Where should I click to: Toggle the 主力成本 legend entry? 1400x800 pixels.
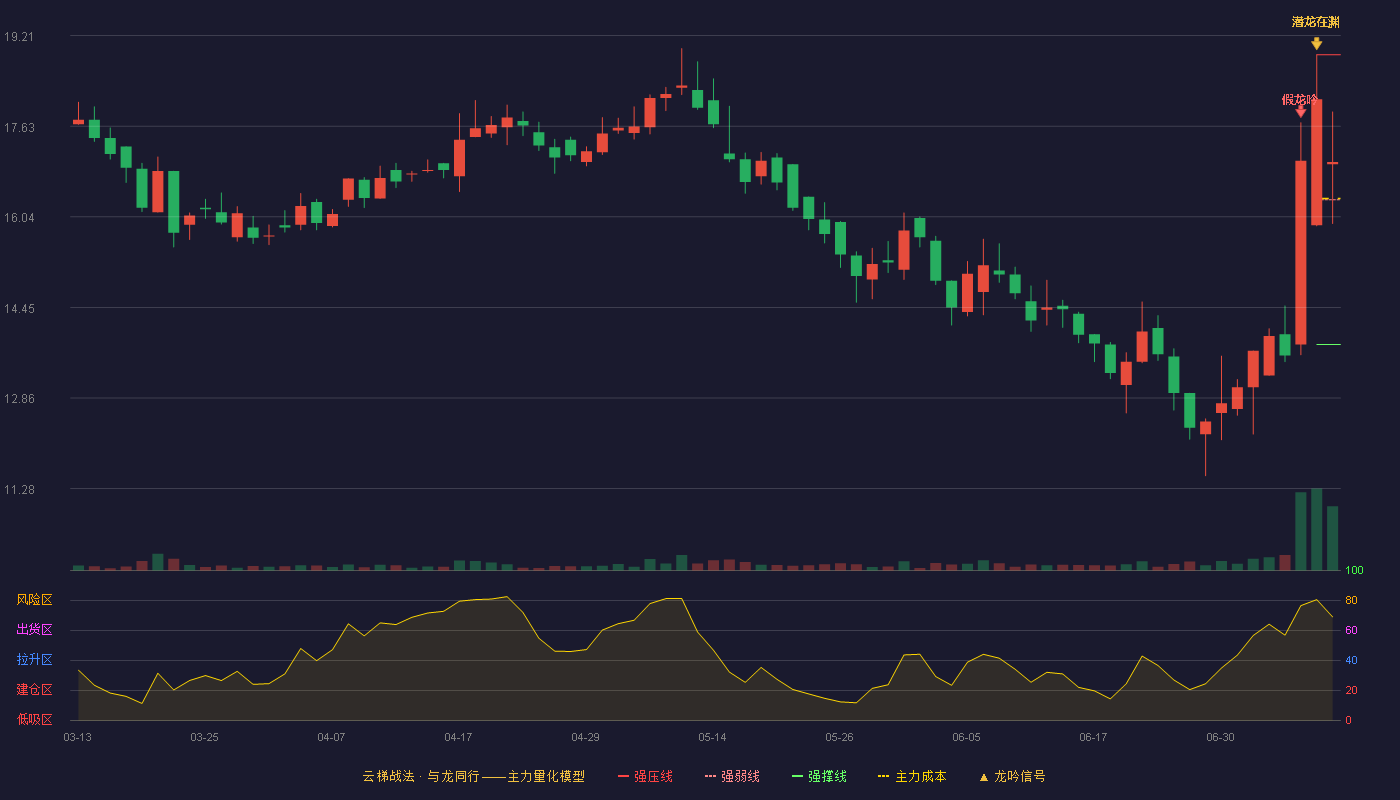click(912, 776)
